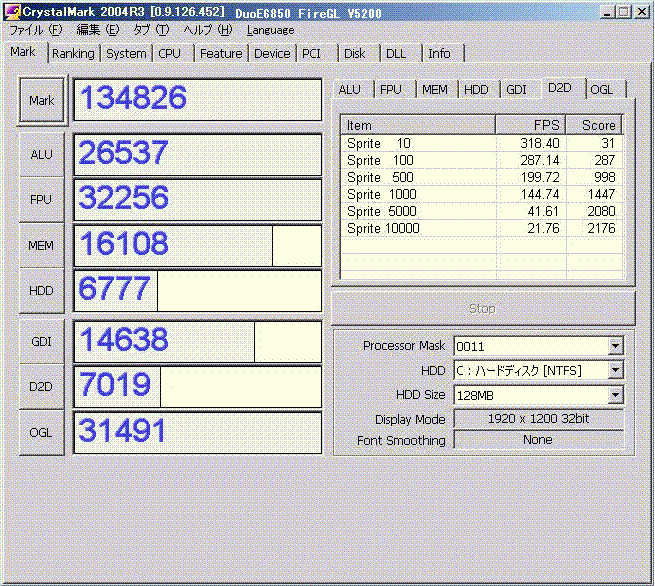Run the D2D benchmark button
Image resolution: width=655 pixels, height=586 pixels.
[x=42, y=387]
